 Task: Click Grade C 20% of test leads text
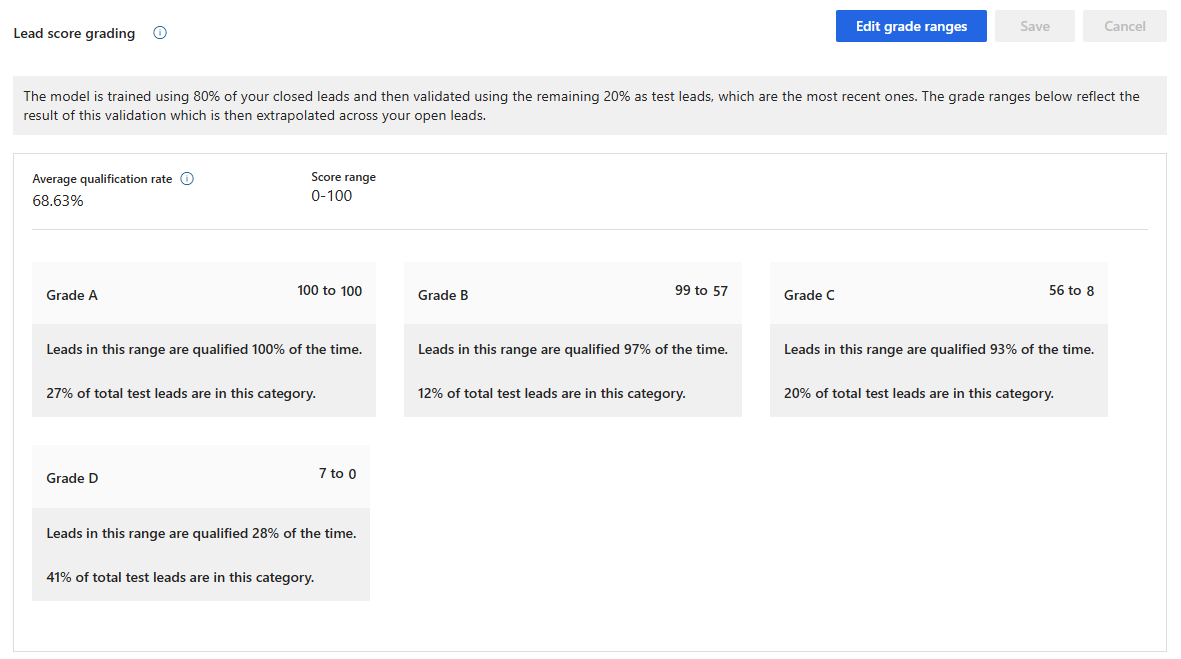[918, 394]
